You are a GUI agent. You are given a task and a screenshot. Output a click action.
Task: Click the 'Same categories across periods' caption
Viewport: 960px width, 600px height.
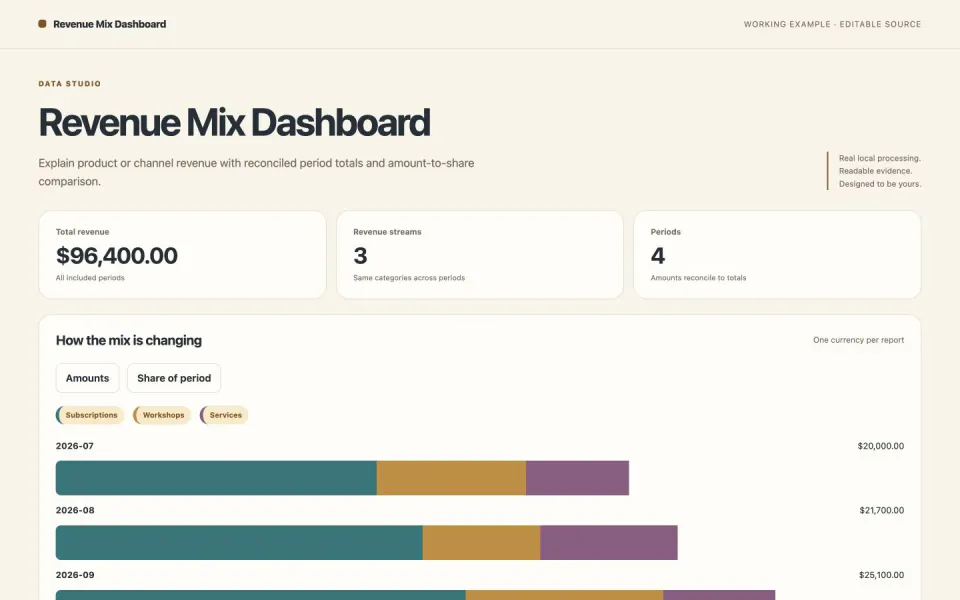pyautogui.click(x=409, y=278)
